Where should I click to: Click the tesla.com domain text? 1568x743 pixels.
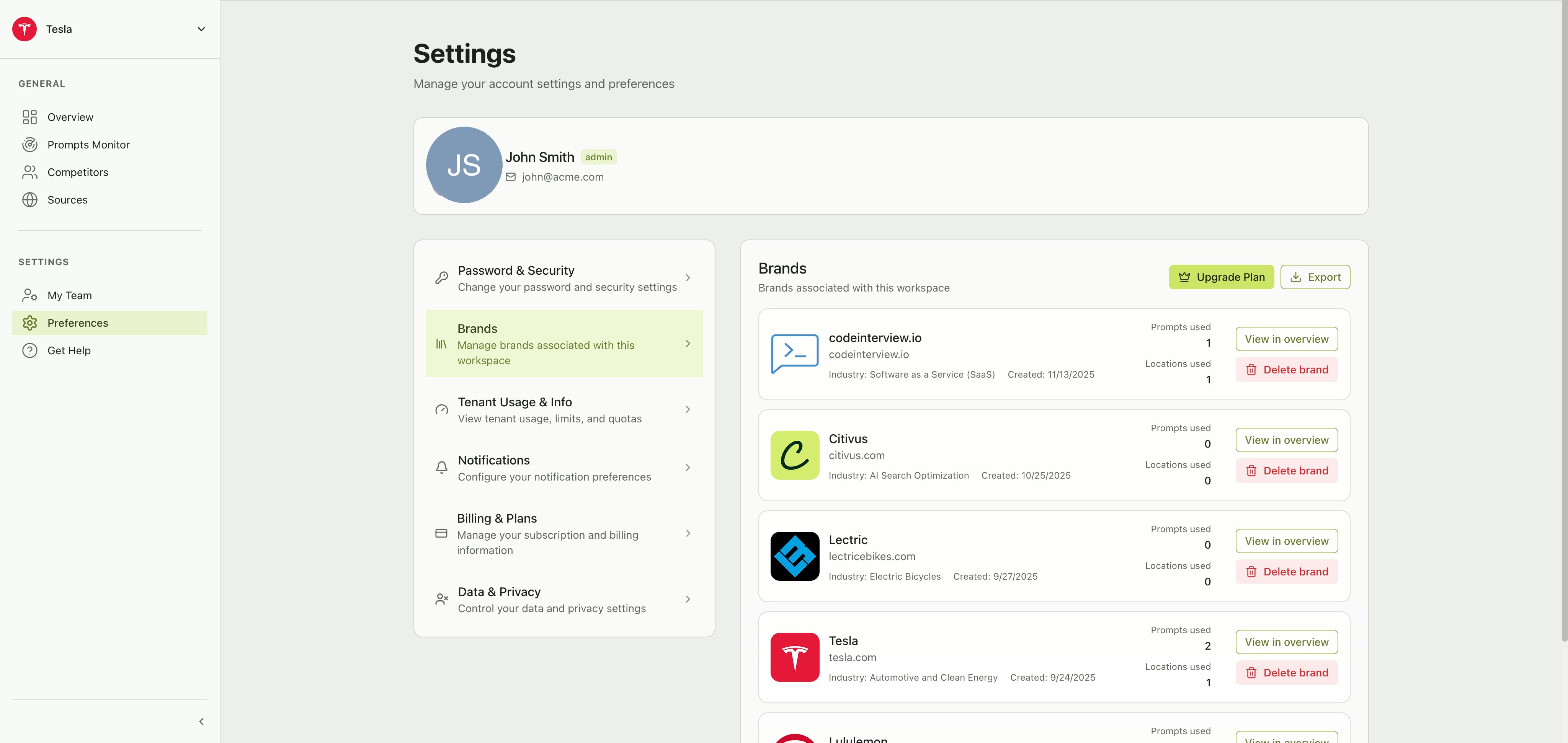(852, 658)
